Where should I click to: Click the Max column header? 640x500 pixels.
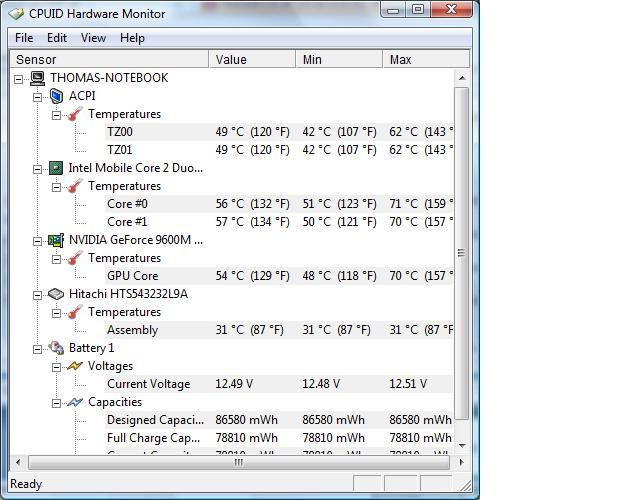pyautogui.click(x=426, y=60)
